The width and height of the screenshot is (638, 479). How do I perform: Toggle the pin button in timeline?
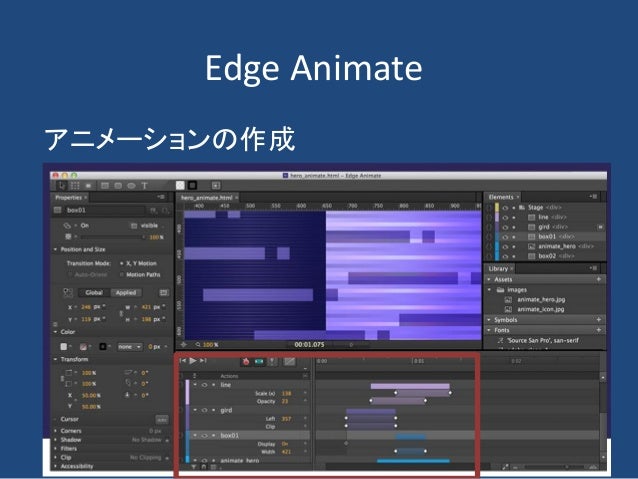[272, 361]
